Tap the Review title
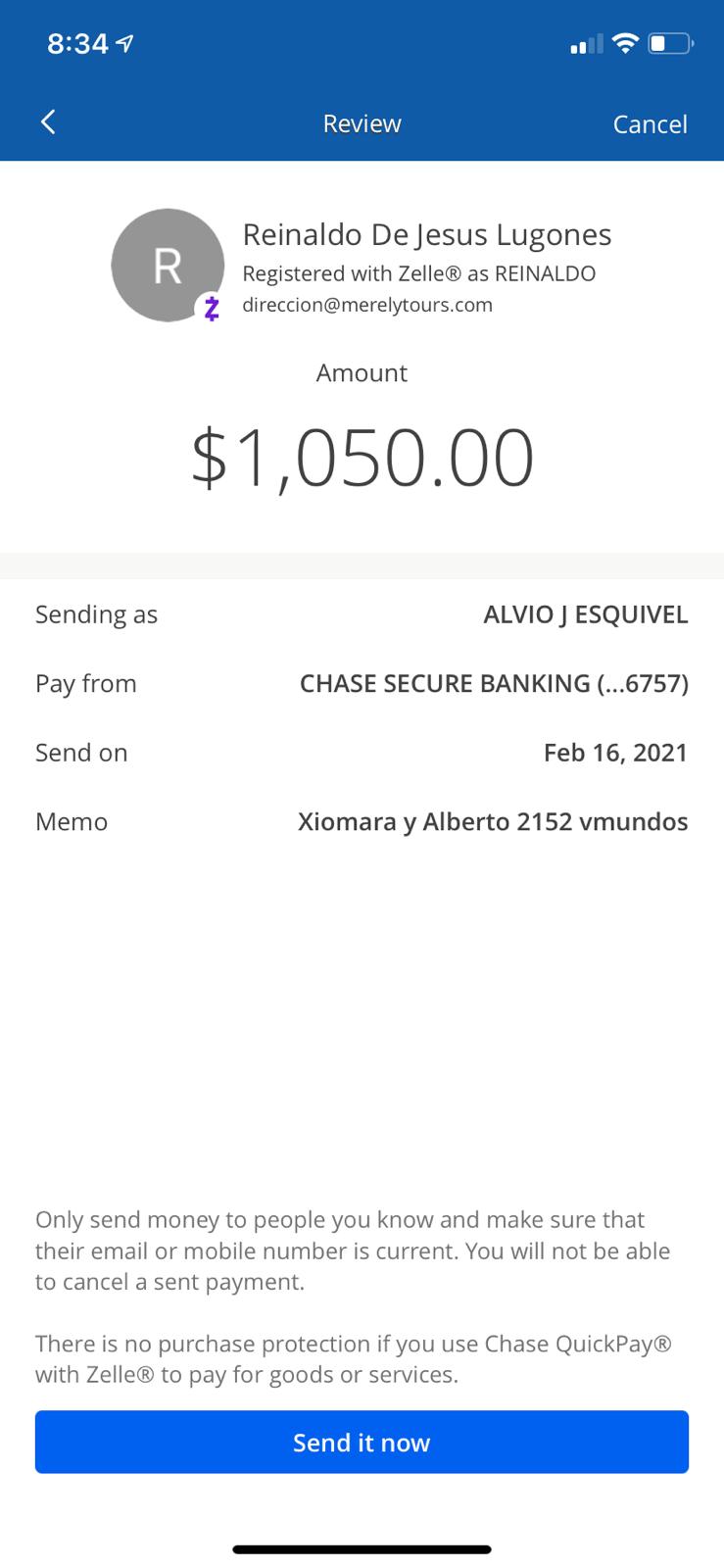The image size is (724, 1568). (362, 123)
